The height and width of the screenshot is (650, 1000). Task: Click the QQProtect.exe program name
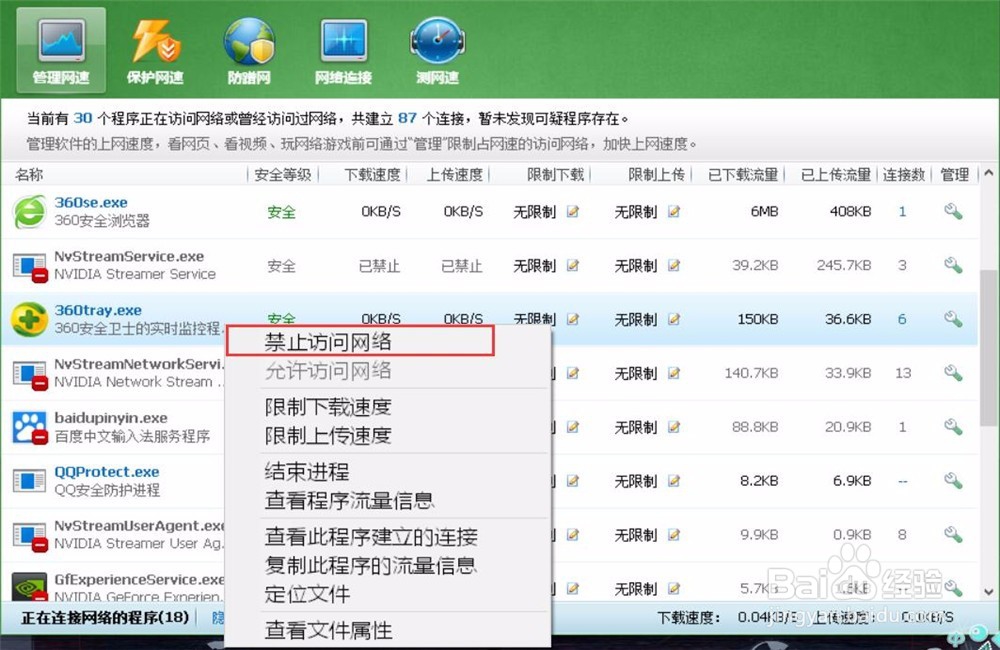[107, 472]
